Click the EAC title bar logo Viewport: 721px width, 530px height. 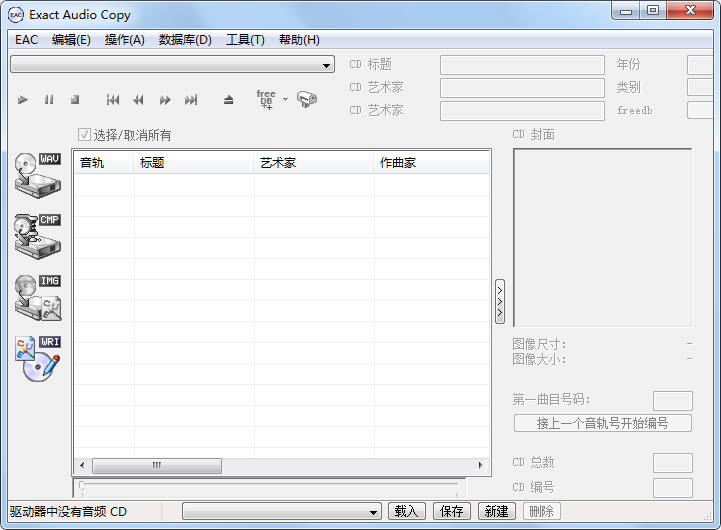[x=16, y=15]
